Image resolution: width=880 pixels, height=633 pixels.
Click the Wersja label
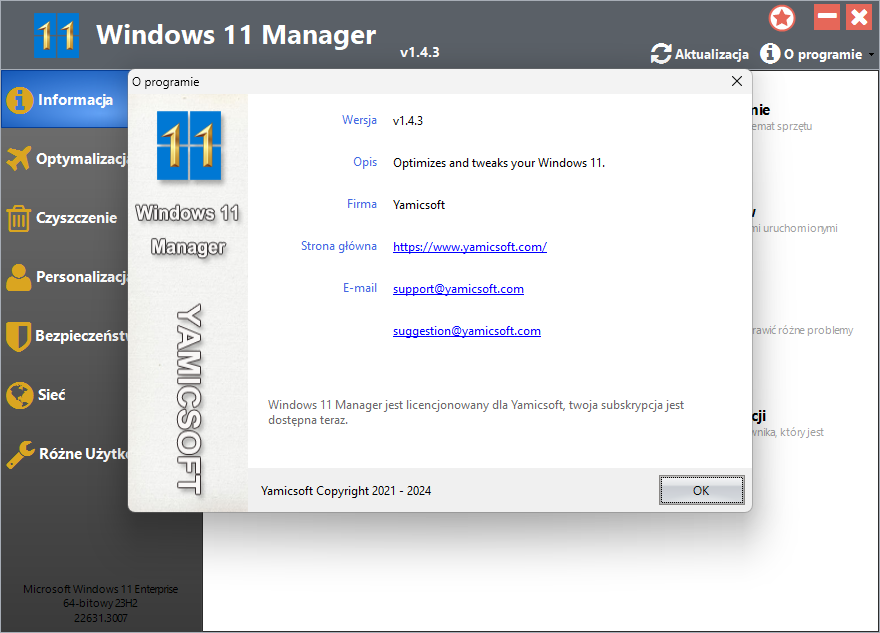click(x=359, y=120)
